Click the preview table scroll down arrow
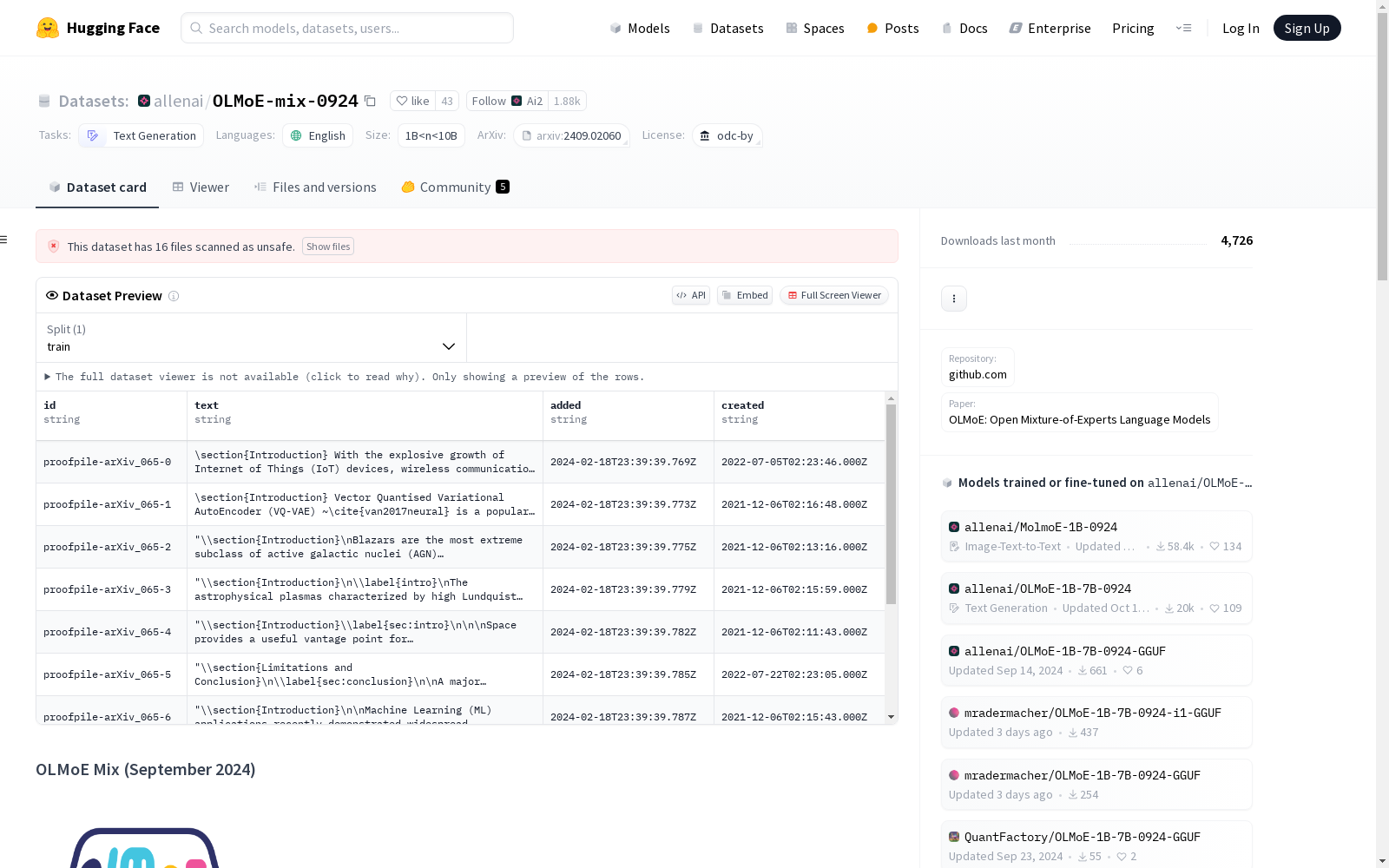The height and width of the screenshot is (868, 1389). [891, 718]
